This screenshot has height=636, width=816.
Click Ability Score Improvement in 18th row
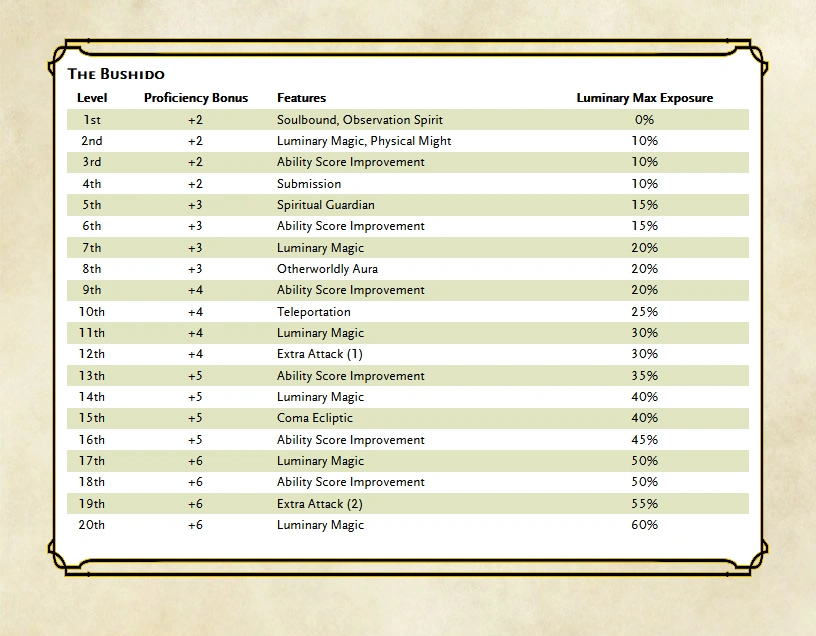pos(351,482)
